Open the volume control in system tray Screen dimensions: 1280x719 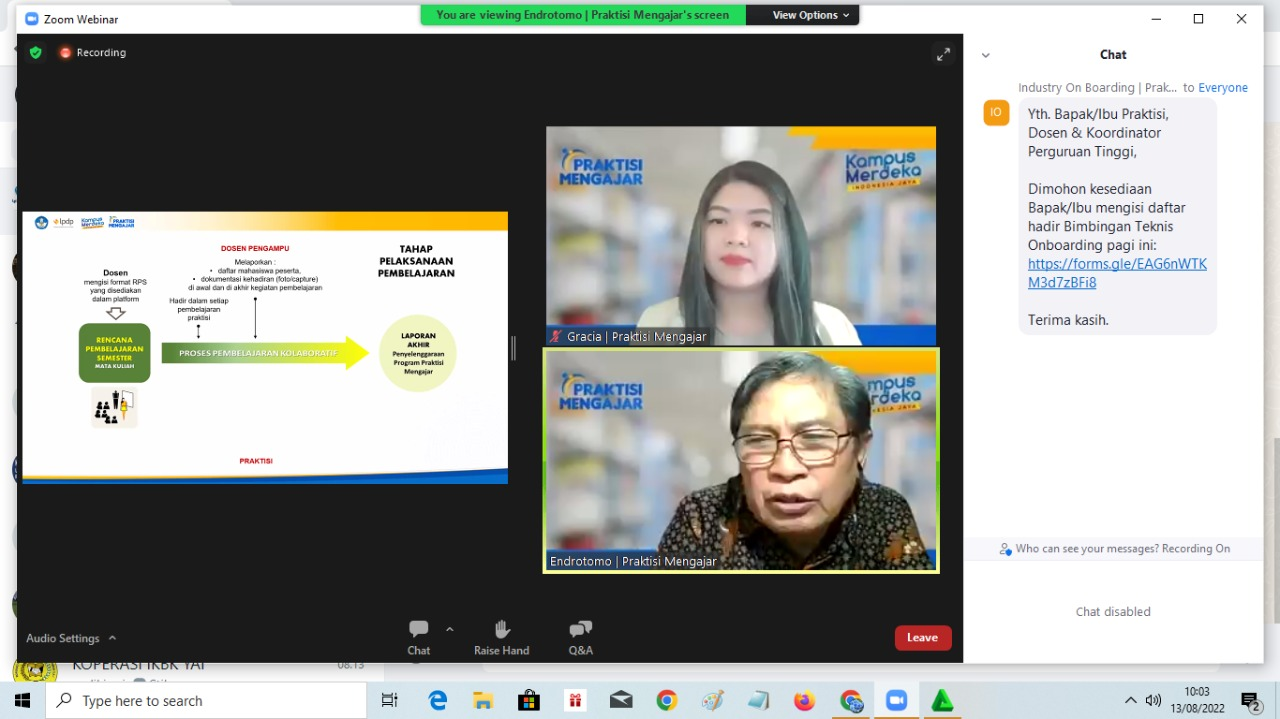(x=1154, y=701)
